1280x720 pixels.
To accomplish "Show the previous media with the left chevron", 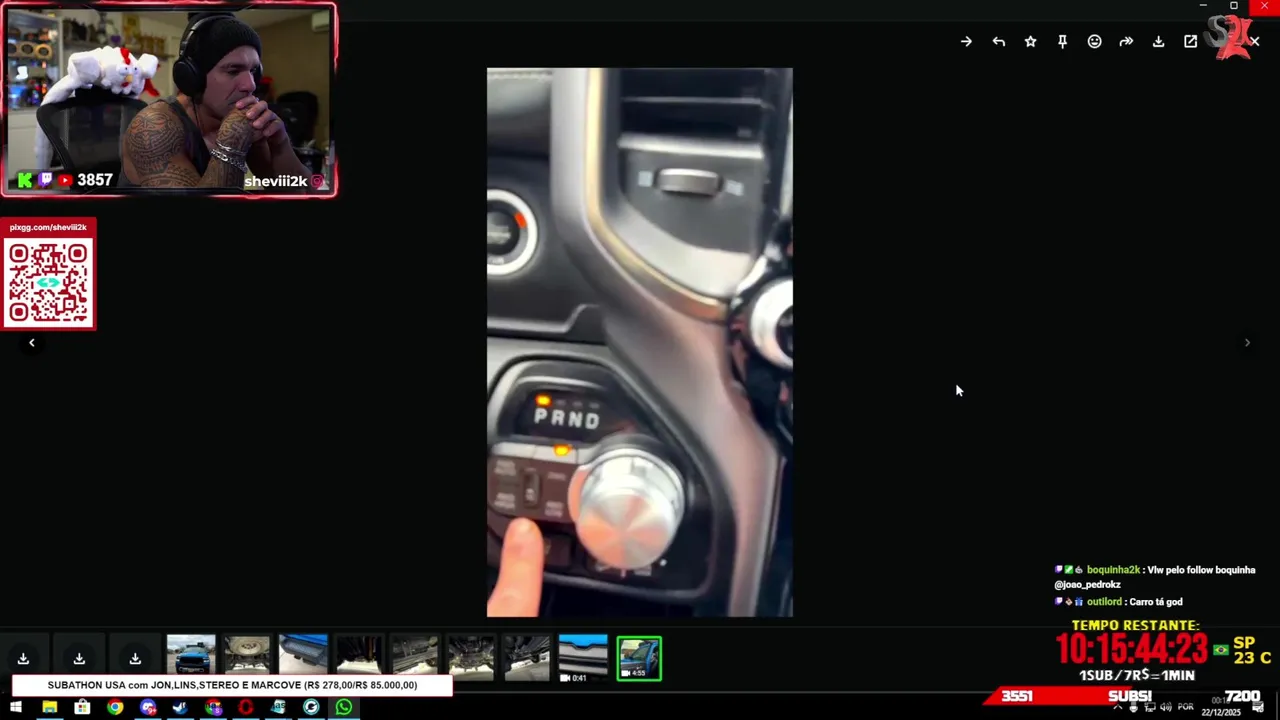I will [31, 343].
